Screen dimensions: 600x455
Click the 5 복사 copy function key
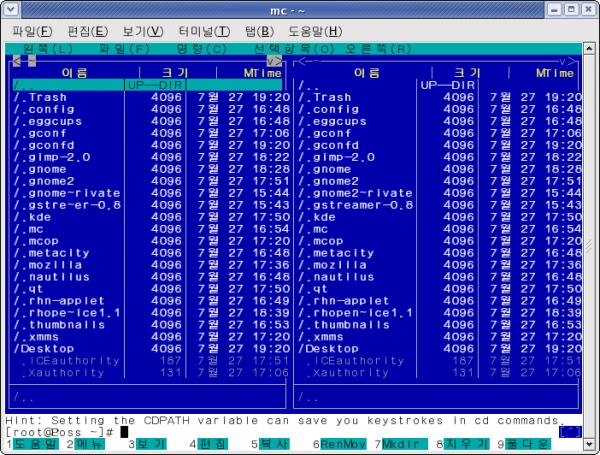(270, 444)
